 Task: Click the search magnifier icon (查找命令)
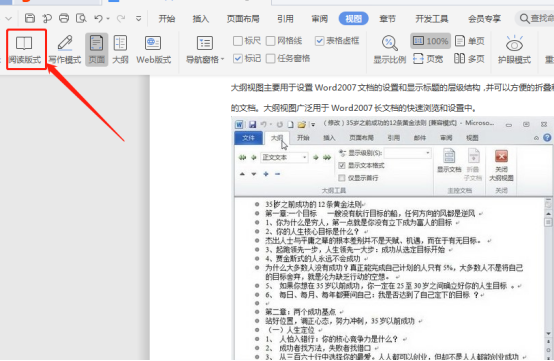point(524,18)
